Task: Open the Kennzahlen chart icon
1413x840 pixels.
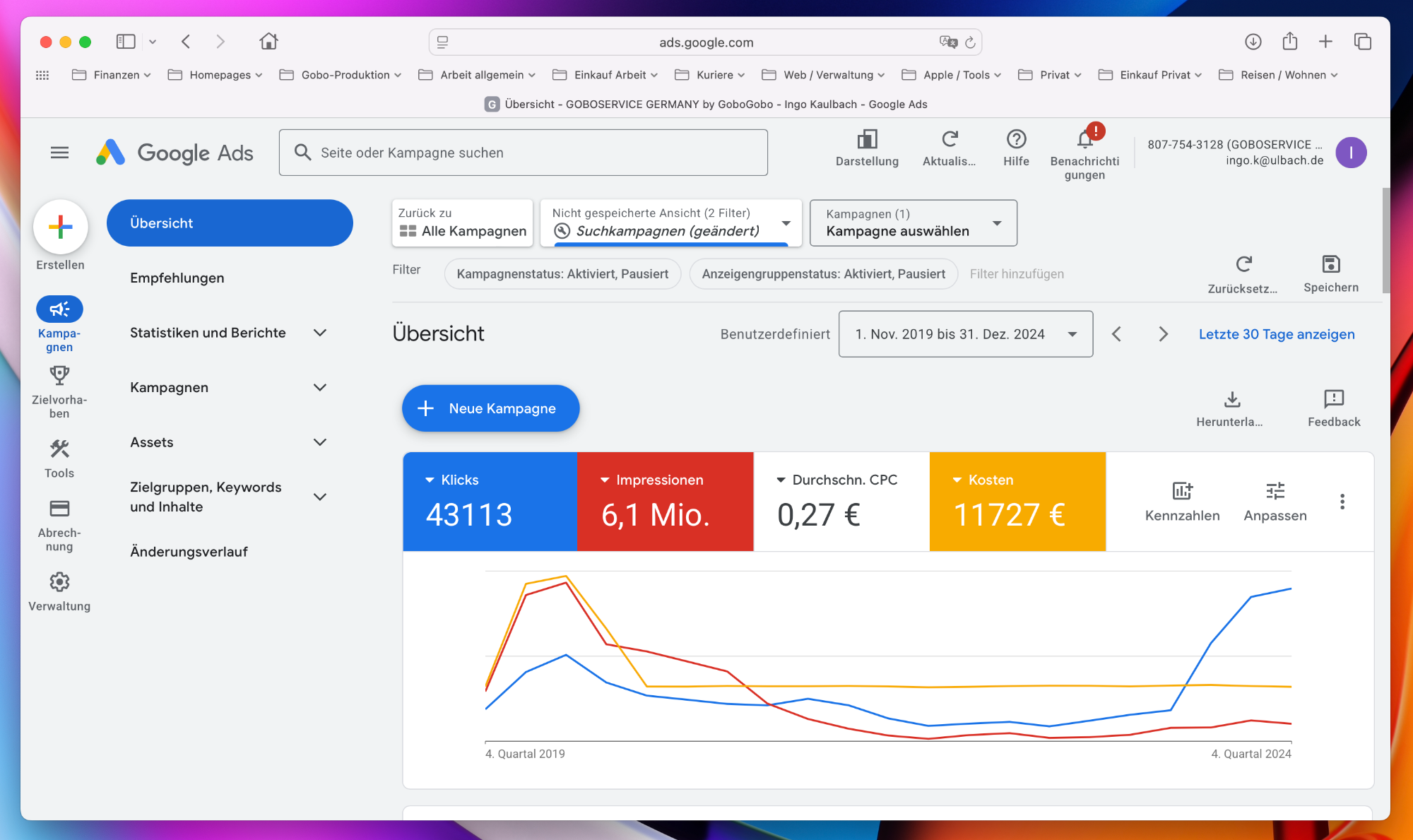Action: pos(1182,491)
